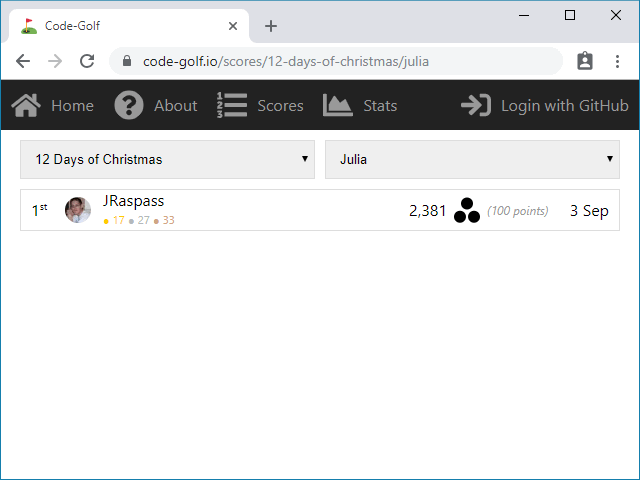The image size is (640, 480).
Task: Go back with the browser back arrow
Action: (23, 61)
